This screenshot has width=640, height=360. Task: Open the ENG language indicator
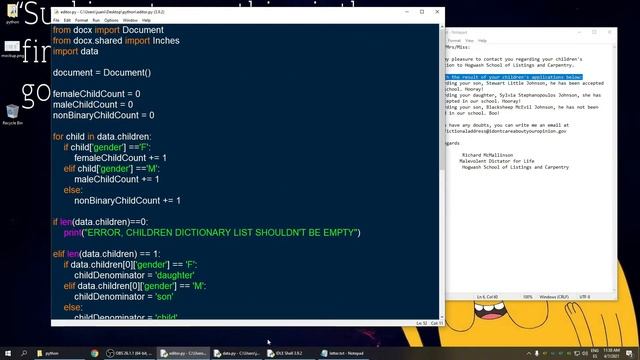click(595, 353)
